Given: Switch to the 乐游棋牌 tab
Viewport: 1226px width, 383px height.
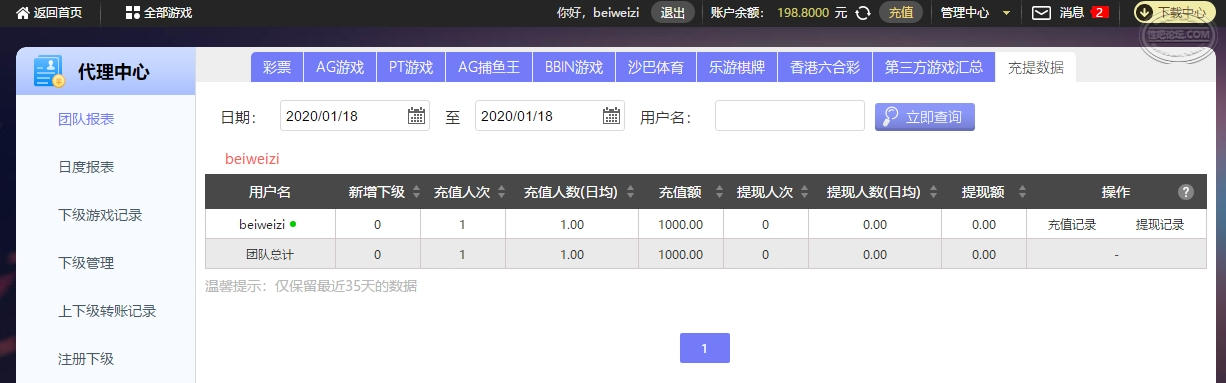Looking at the screenshot, I should pyautogui.click(x=737, y=67).
